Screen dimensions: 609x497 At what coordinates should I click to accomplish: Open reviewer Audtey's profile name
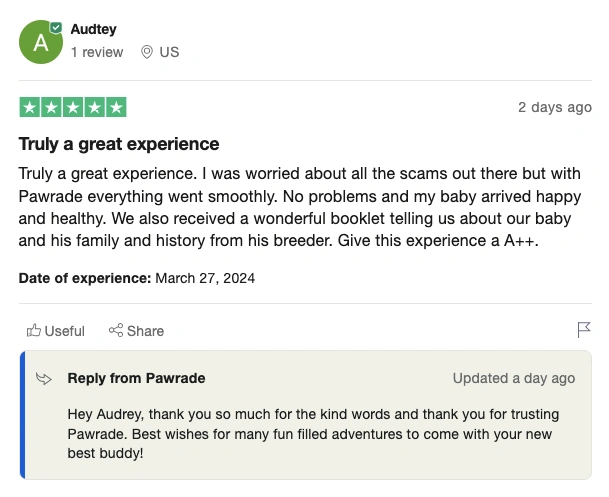pyautogui.click(x=93, y=30)
